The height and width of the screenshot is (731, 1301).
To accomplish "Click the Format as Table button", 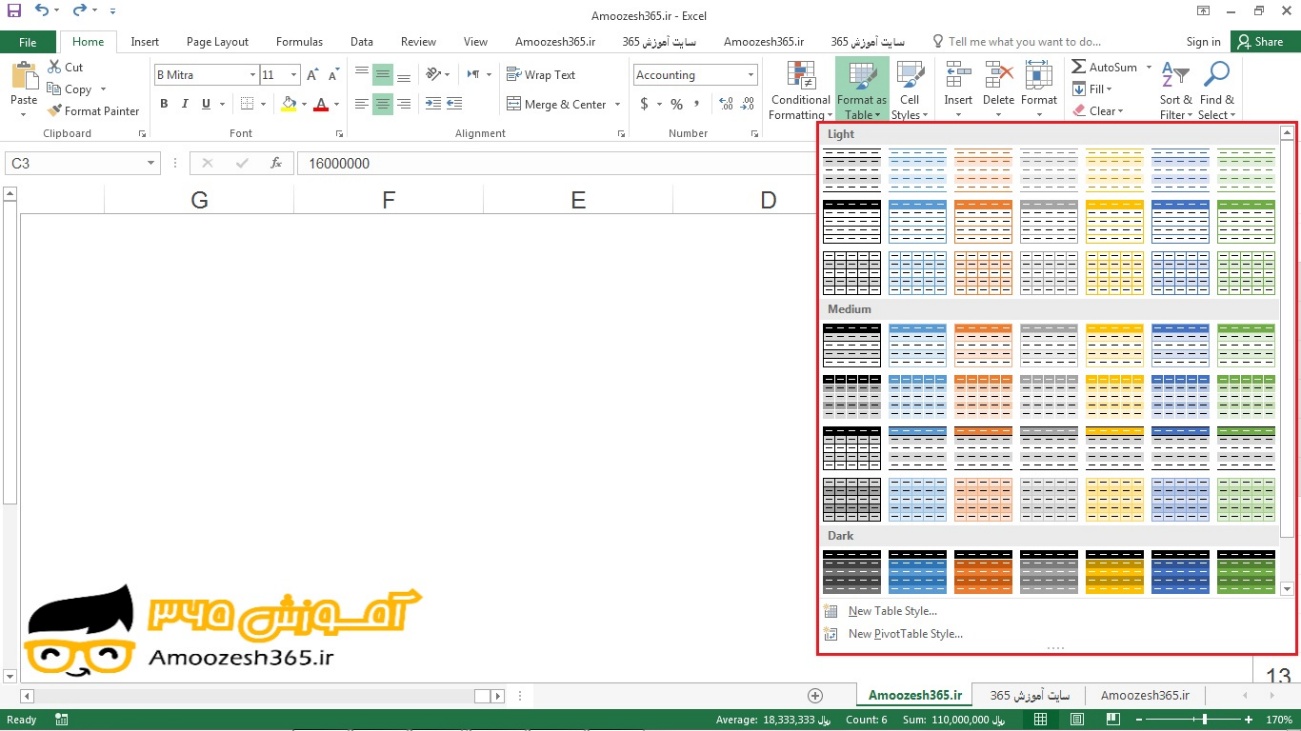I will (862, 91).
